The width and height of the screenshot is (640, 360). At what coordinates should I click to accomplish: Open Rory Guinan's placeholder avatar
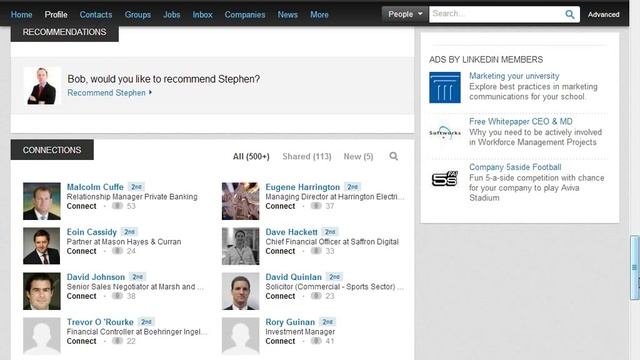pos(240,336)
